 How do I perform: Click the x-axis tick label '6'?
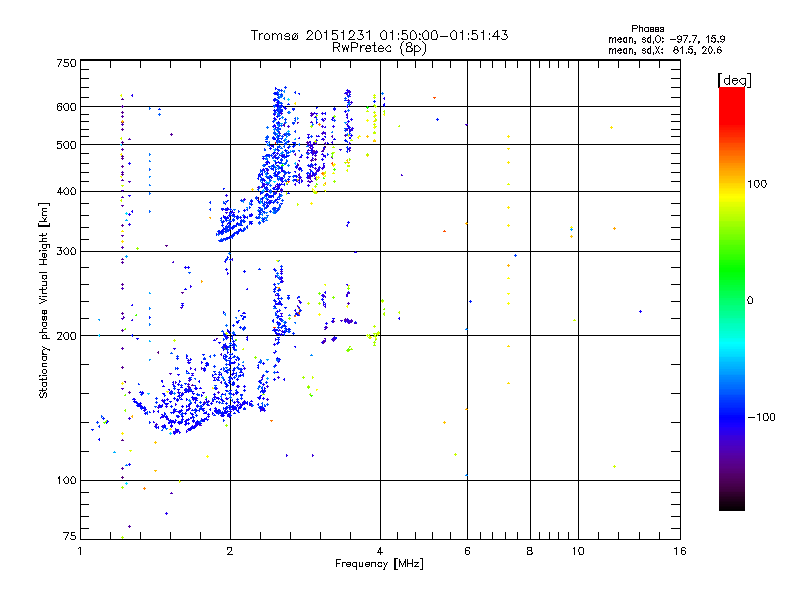pos(467,551)
